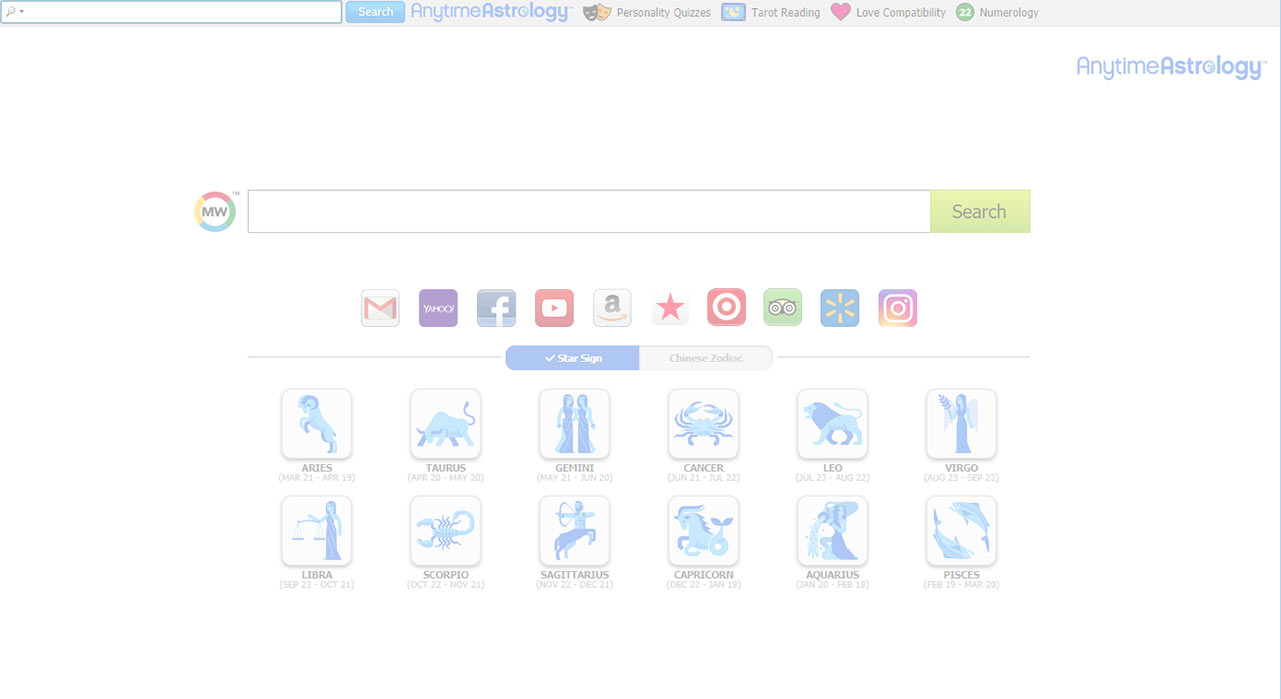This screenshot has width=1281, height=699.
Task: Open the Gmail shortcut icon
Action: point(380,308)
